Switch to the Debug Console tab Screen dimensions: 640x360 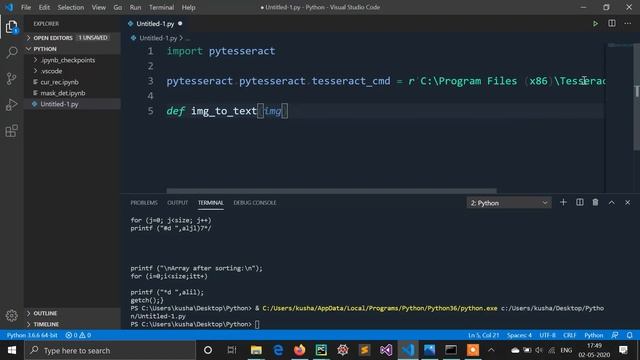[x=255, y=203]
